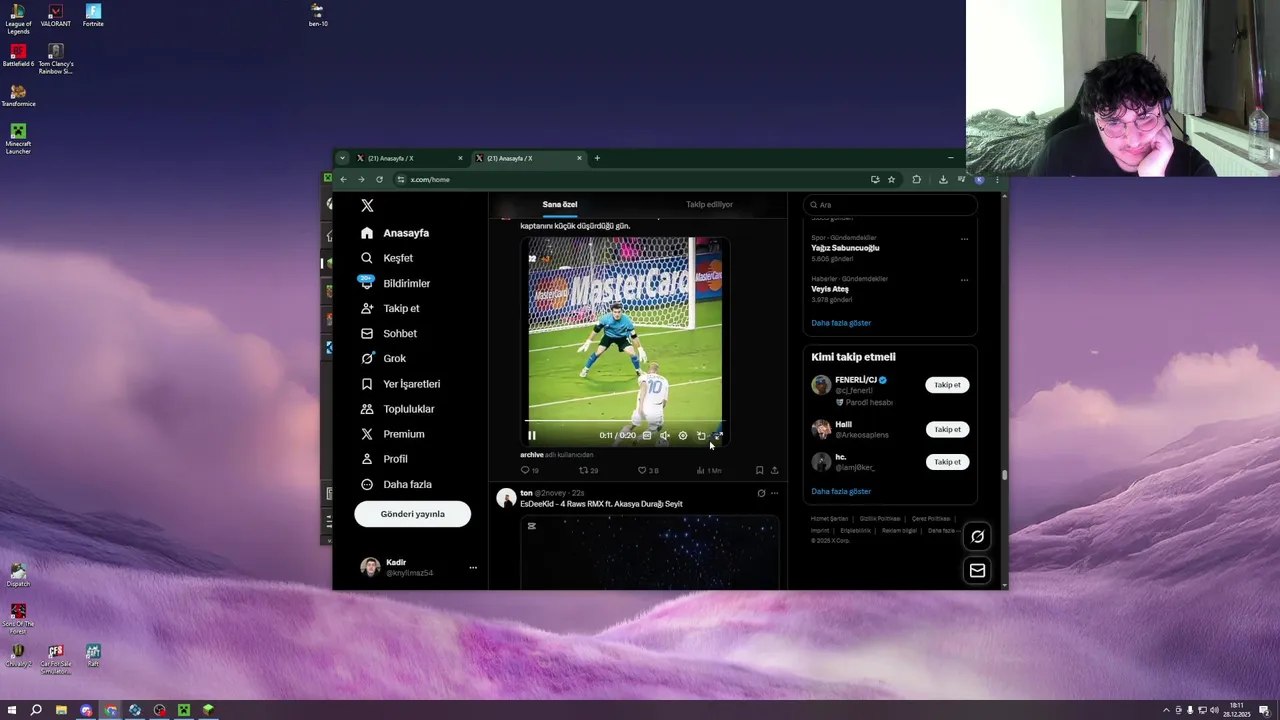
Task: Repost the football video post
Action: tap(588, 470)
